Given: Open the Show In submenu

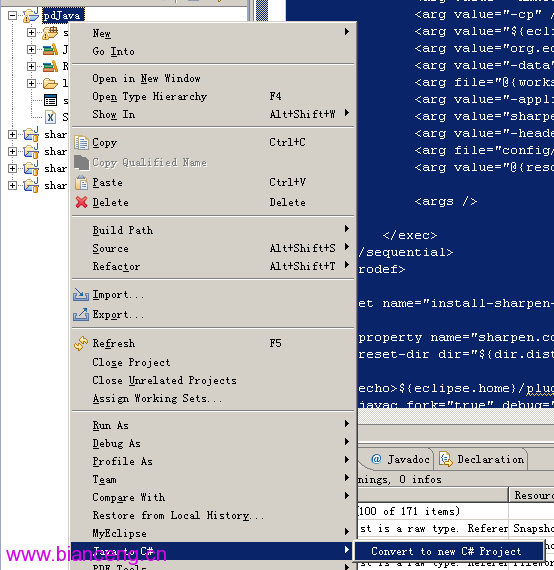Looking at the screenshot, I should pyautogui.click(x=213, y=114).
